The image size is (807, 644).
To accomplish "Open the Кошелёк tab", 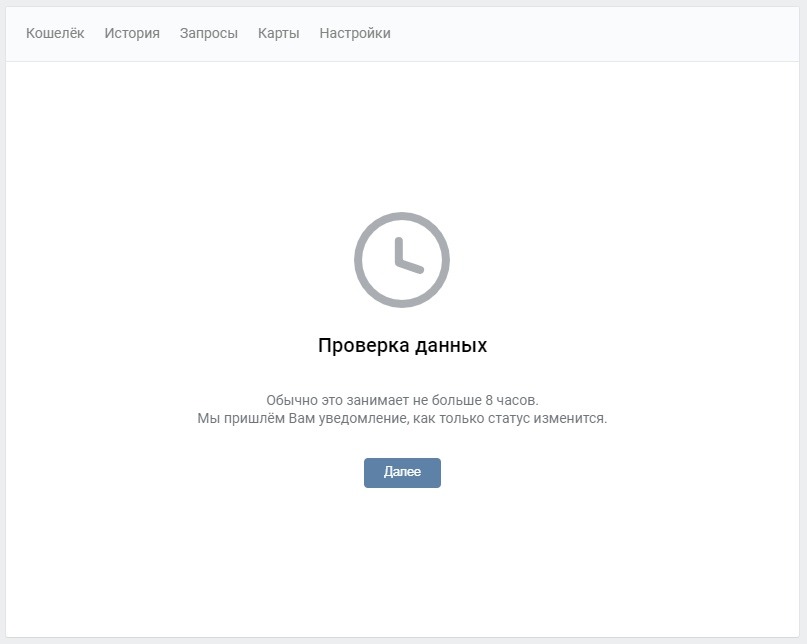I will point(55,33).
